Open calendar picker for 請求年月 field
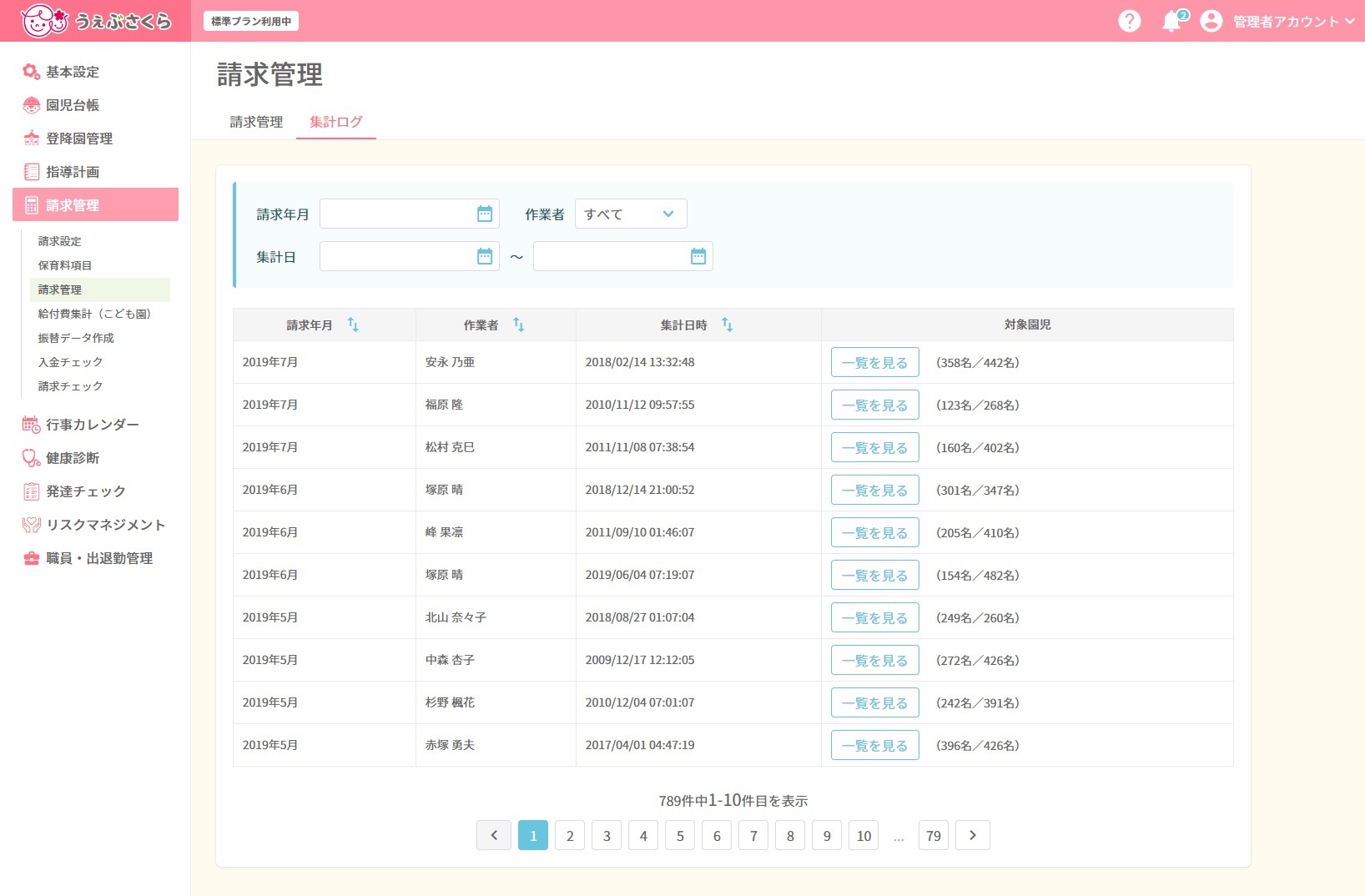1365x896 pixels. coord(485,214)
